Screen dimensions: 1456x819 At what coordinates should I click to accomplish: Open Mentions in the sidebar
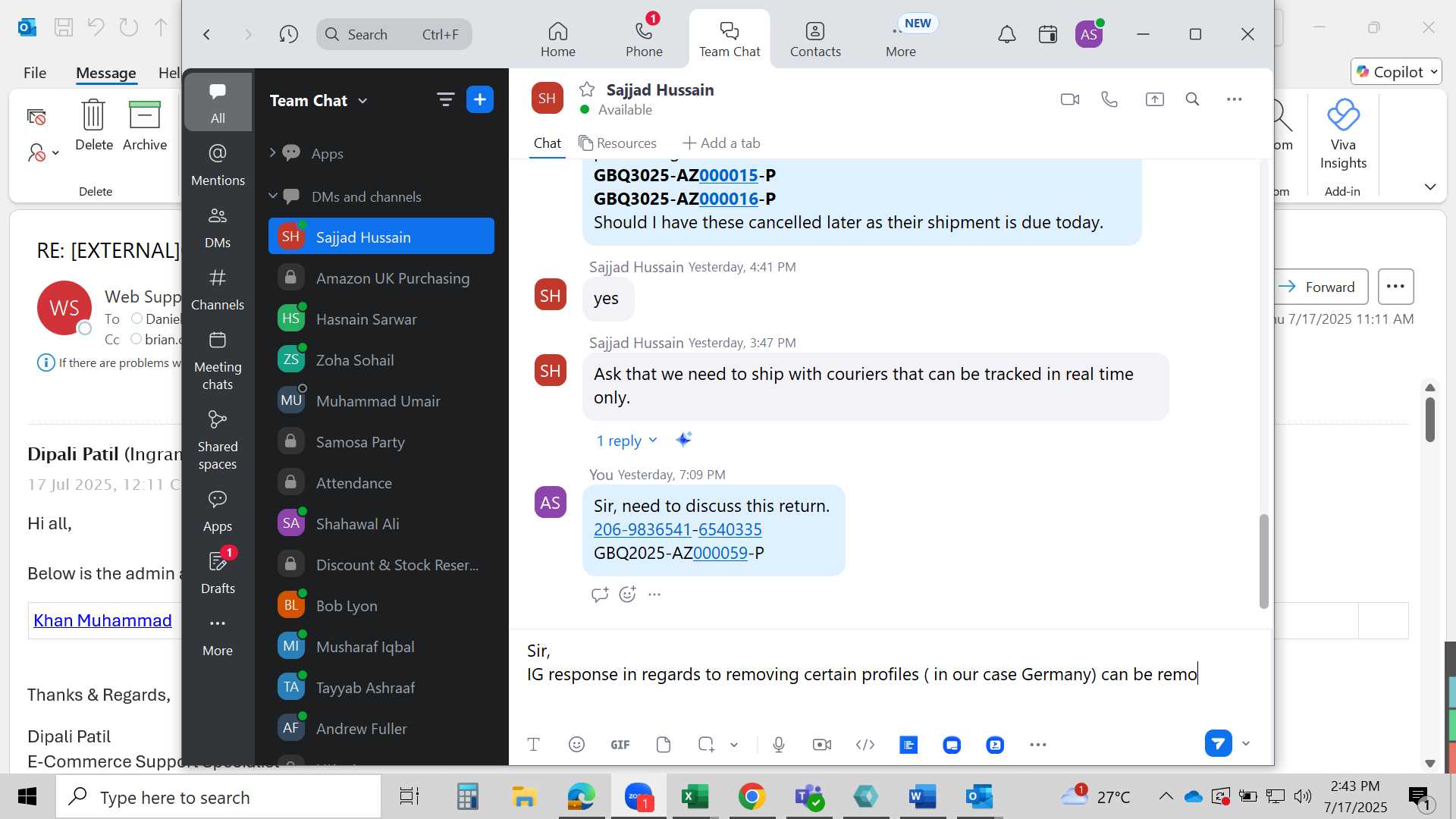pos(218,165)
